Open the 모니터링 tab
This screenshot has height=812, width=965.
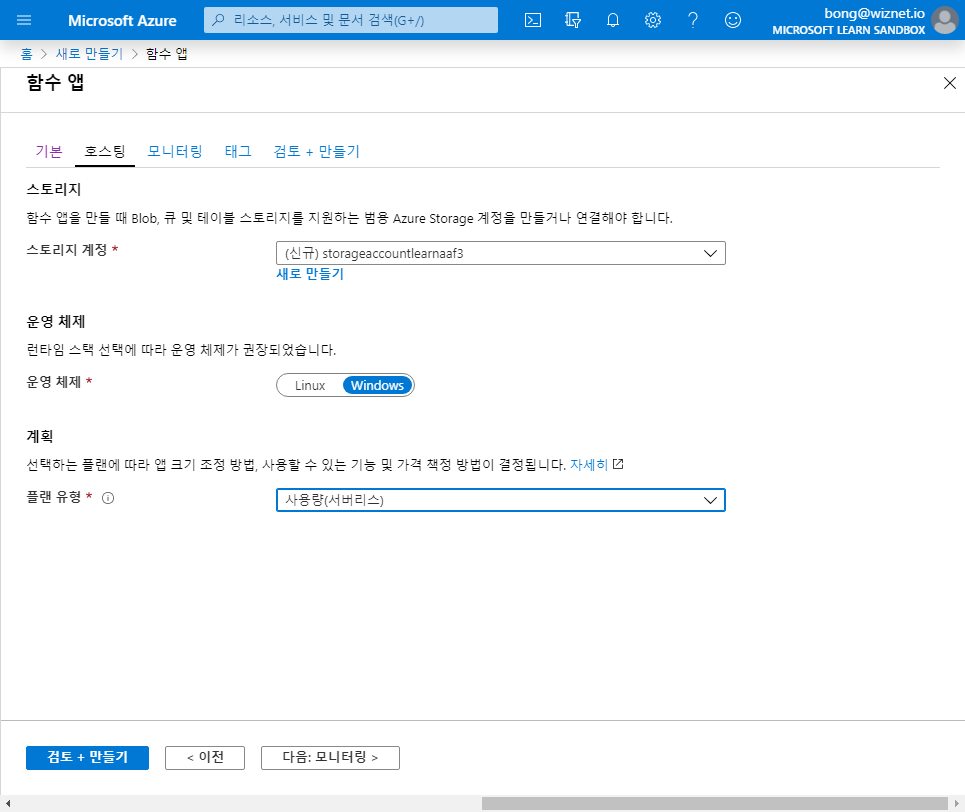[x=175, y=151]
